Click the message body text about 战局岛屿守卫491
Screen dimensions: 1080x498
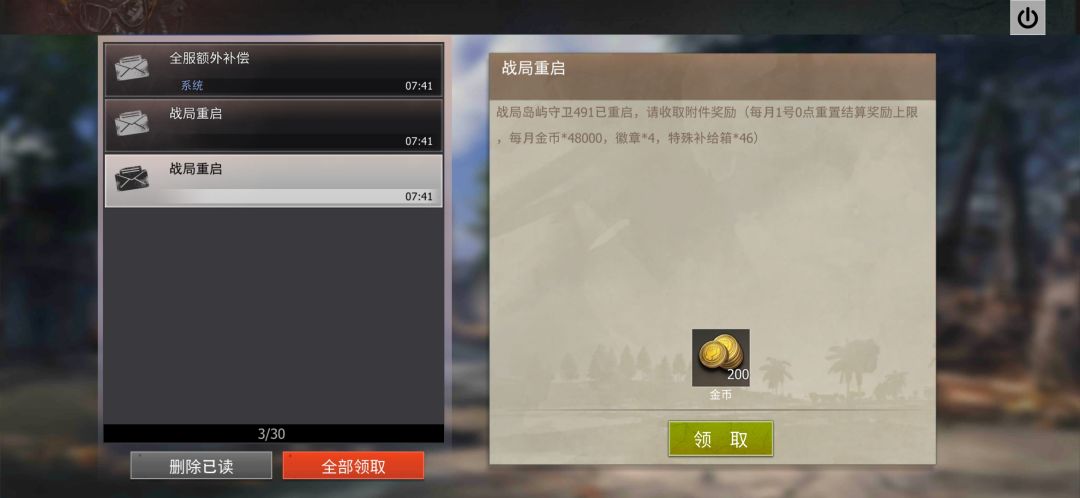tap(707, 125)
